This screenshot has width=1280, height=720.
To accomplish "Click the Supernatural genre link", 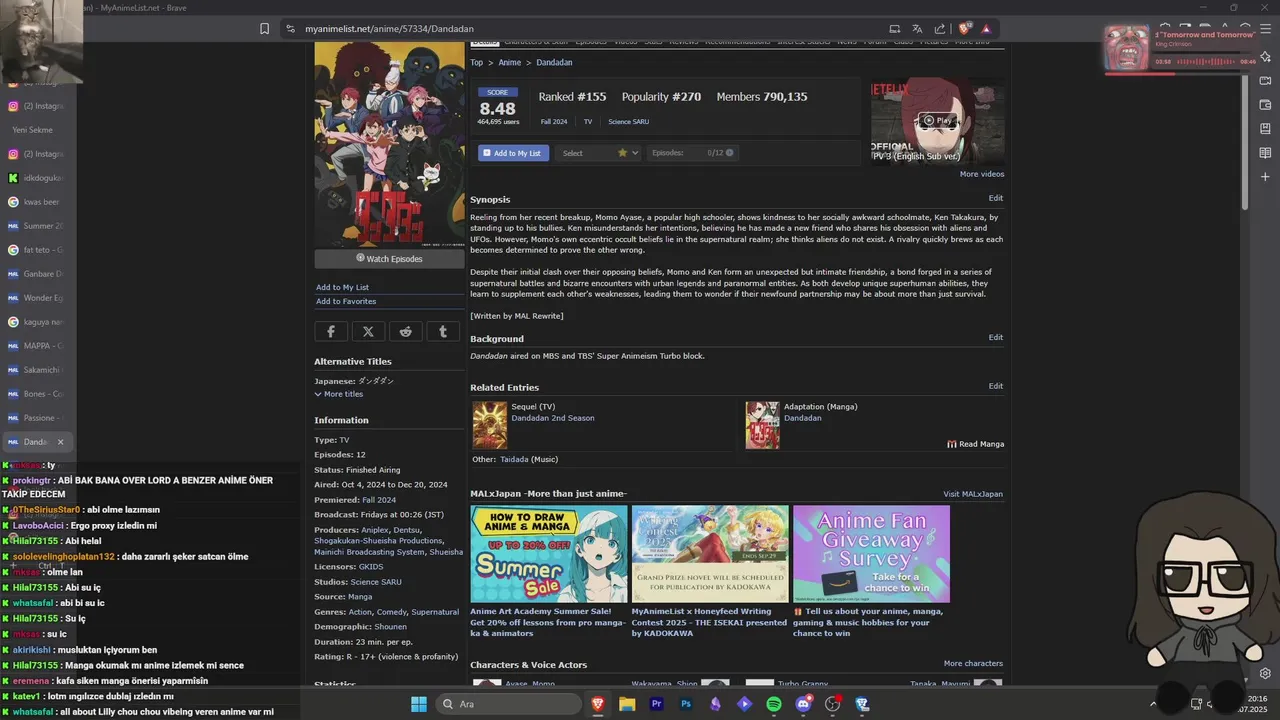I will 435,612.
